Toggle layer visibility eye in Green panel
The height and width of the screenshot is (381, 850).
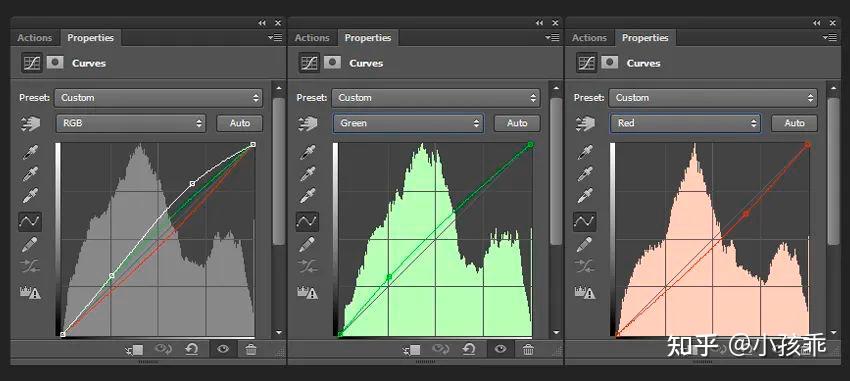click(500, 349)
